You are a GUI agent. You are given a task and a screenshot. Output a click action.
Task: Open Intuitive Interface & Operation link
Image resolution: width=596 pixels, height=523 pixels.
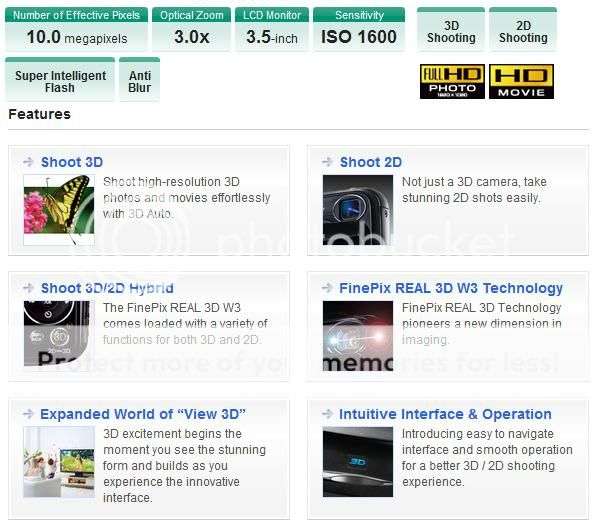coord(445,414)
